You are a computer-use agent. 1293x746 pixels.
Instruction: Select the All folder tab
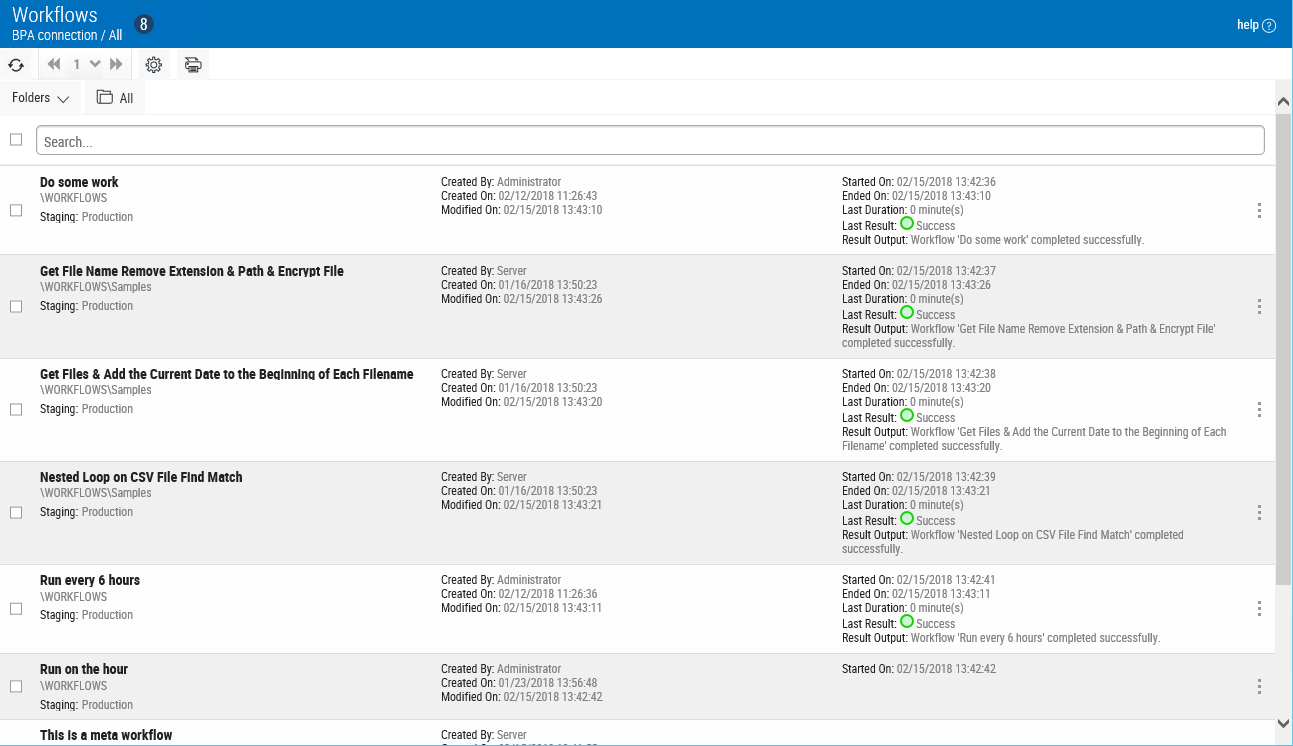click(x=115, y=98)
